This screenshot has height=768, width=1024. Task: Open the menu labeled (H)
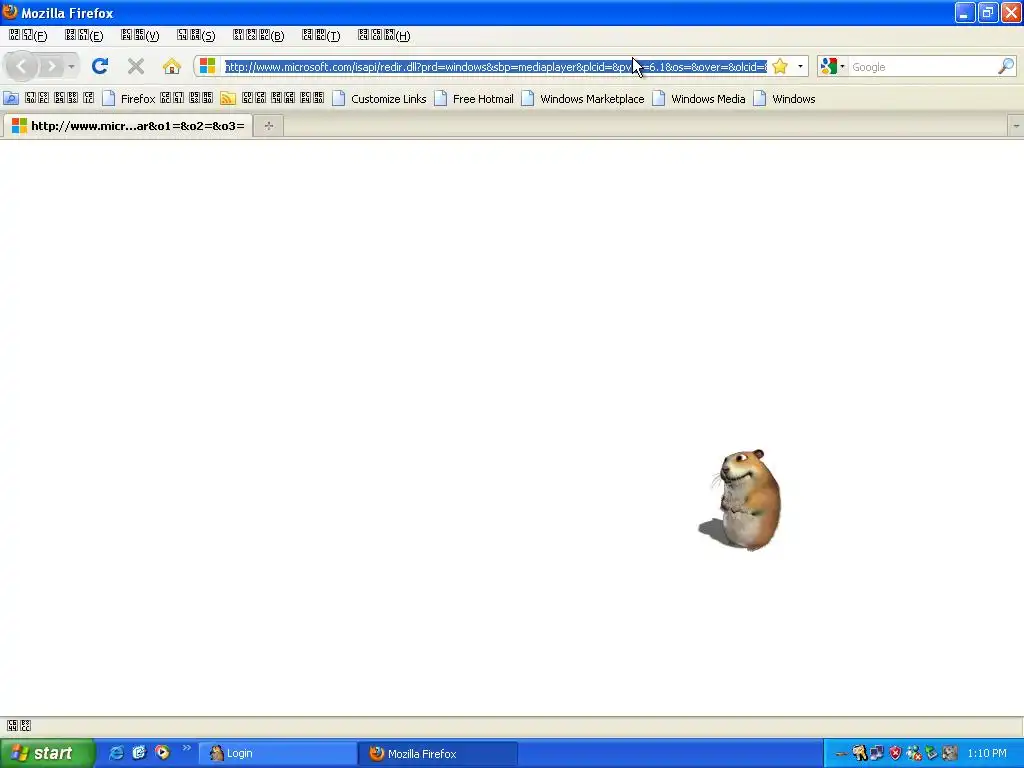(x=384, y=35)
